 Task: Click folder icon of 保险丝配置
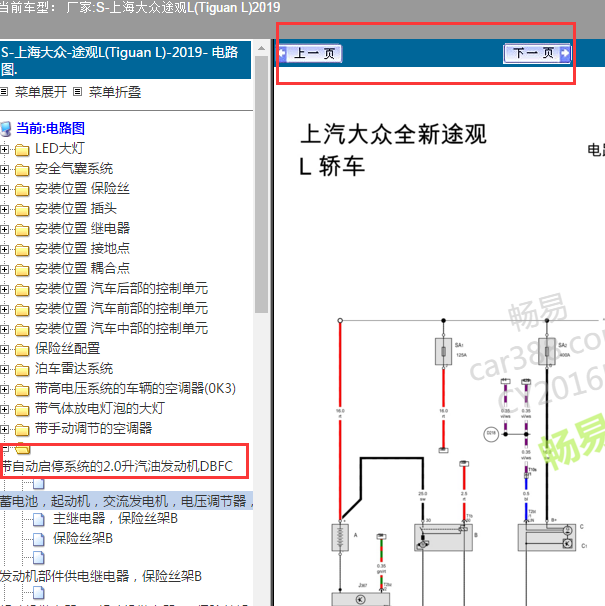pyautogui.click(x=22, y=350)
